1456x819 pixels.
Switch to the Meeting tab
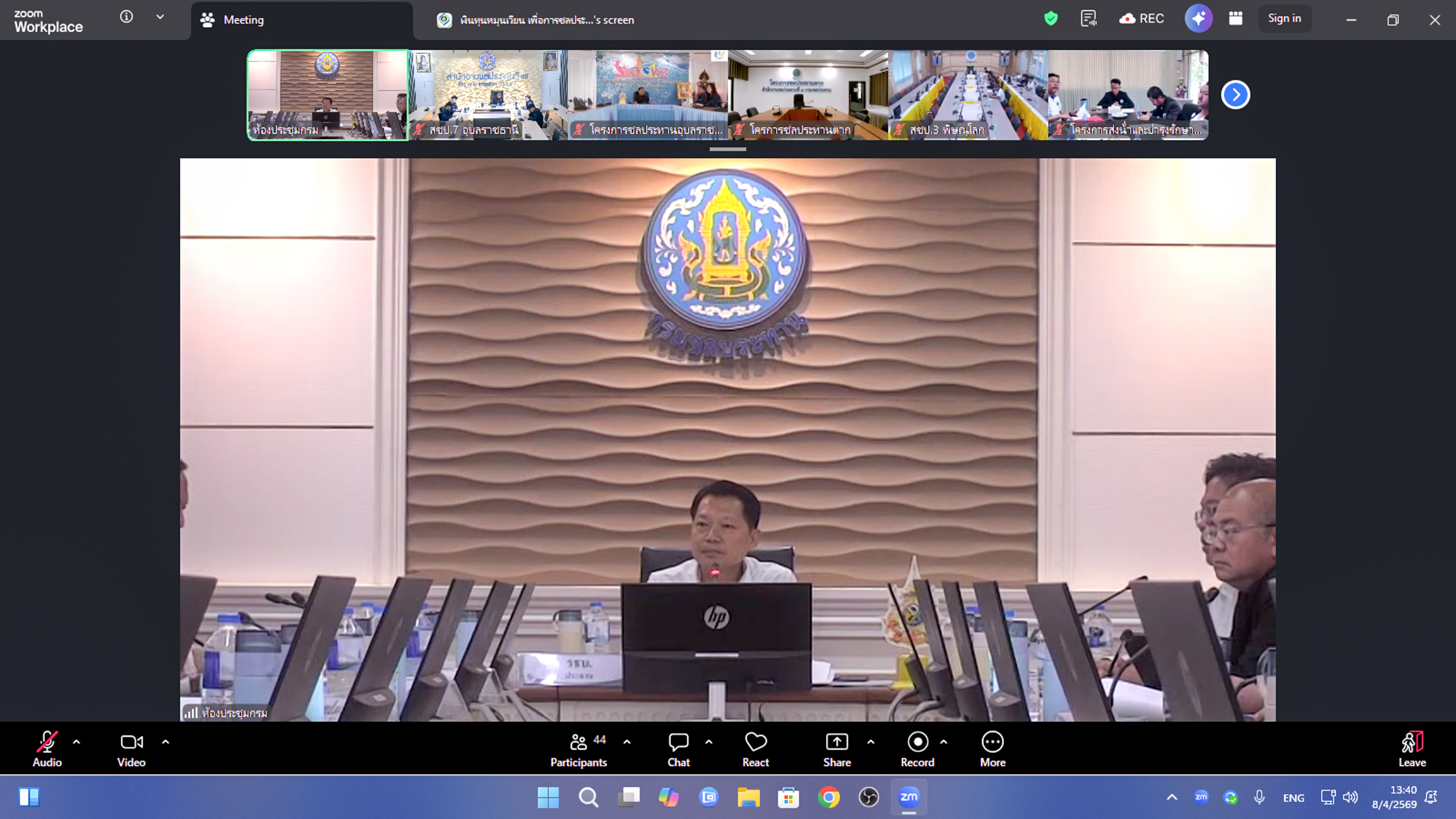pyautogui.click(x=243, y=20)
